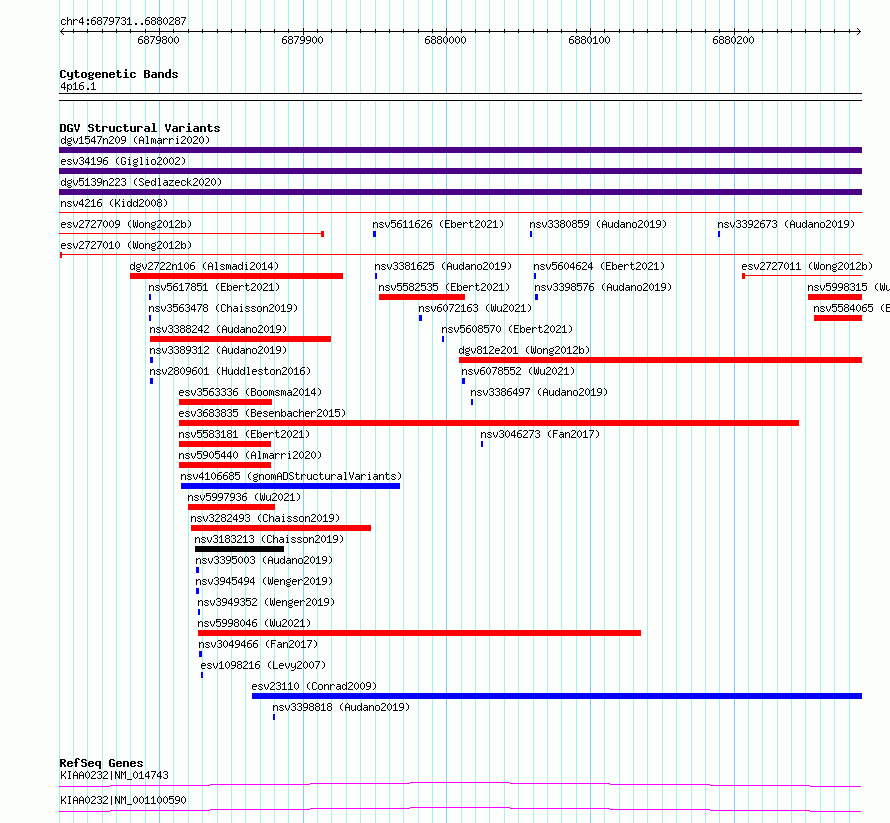Click nsv5608570 (Ebert2021) label

click(507, 329)
